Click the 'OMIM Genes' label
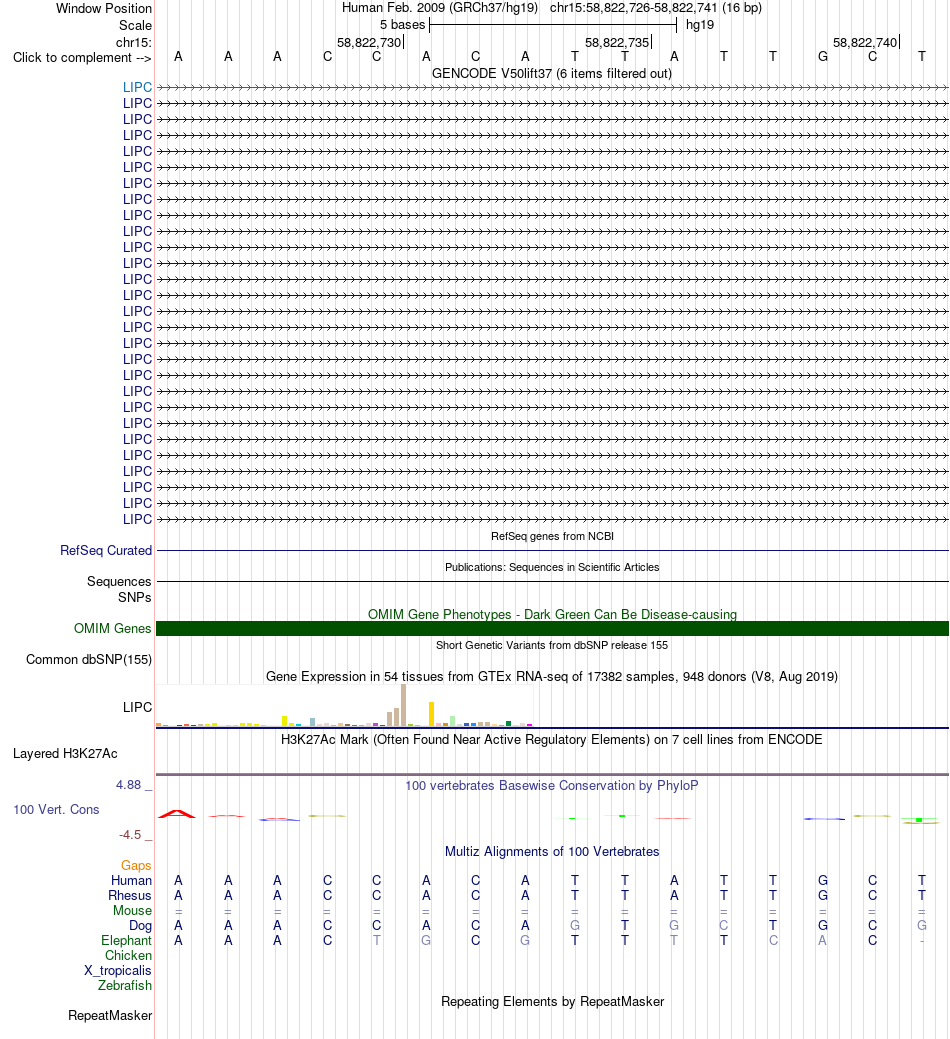This screenshot has height=1039, width=950. click(x=113, y=628)
